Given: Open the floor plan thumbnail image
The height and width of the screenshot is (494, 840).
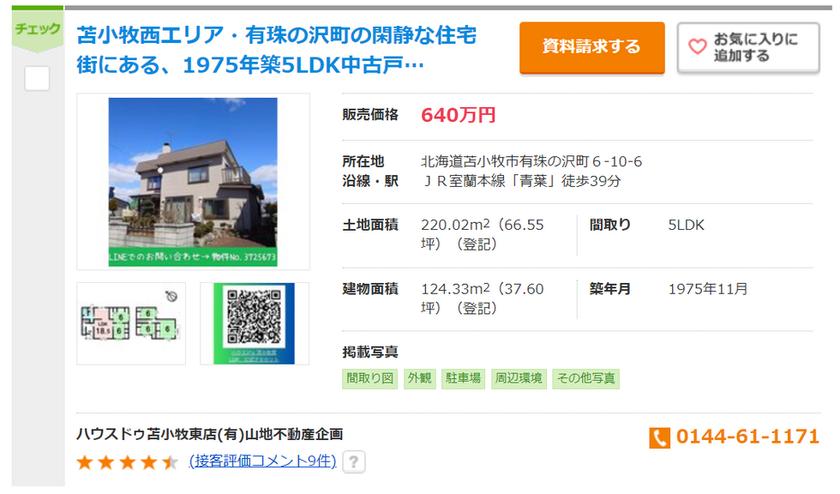Looking at the screenshot, I should [x=132, y=323].
